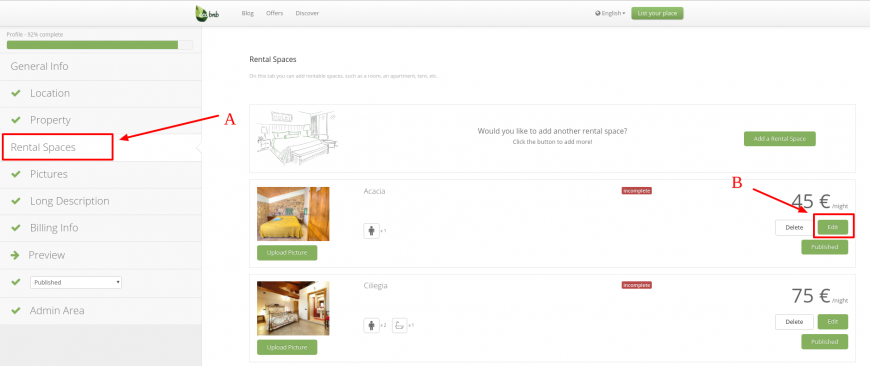Open the bnb leaf logo homepage

[208, 13]
